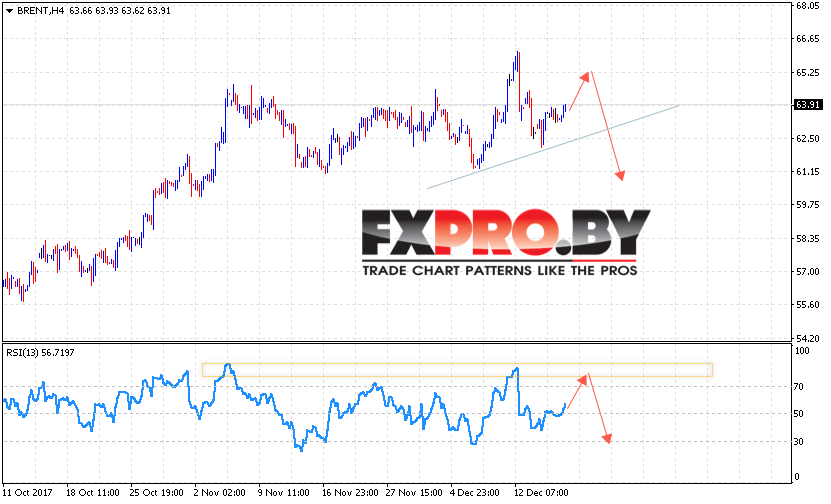Image resolution: width=831 pixels, height=504 pixels.
Task: Click the 2 Nov 02:00 time label
Action: [220, 493]
